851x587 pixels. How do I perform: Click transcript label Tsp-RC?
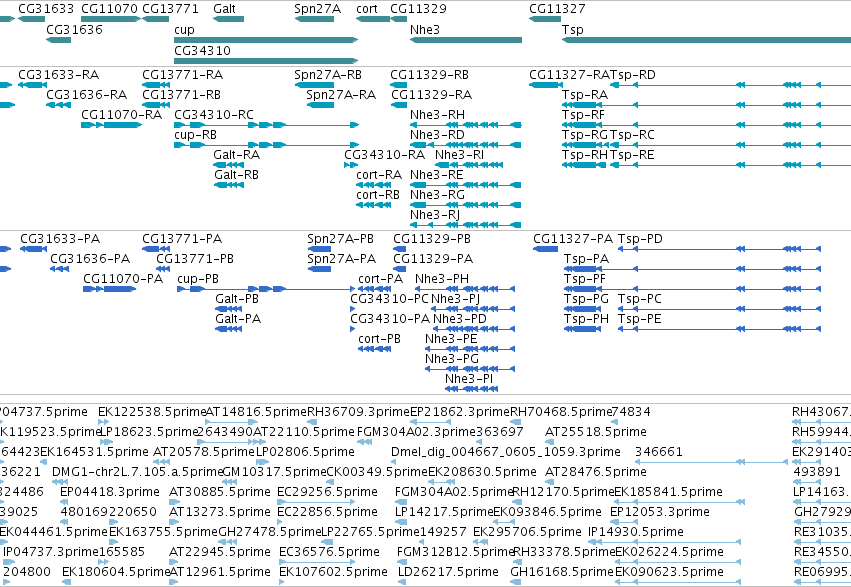pos(632,135)
